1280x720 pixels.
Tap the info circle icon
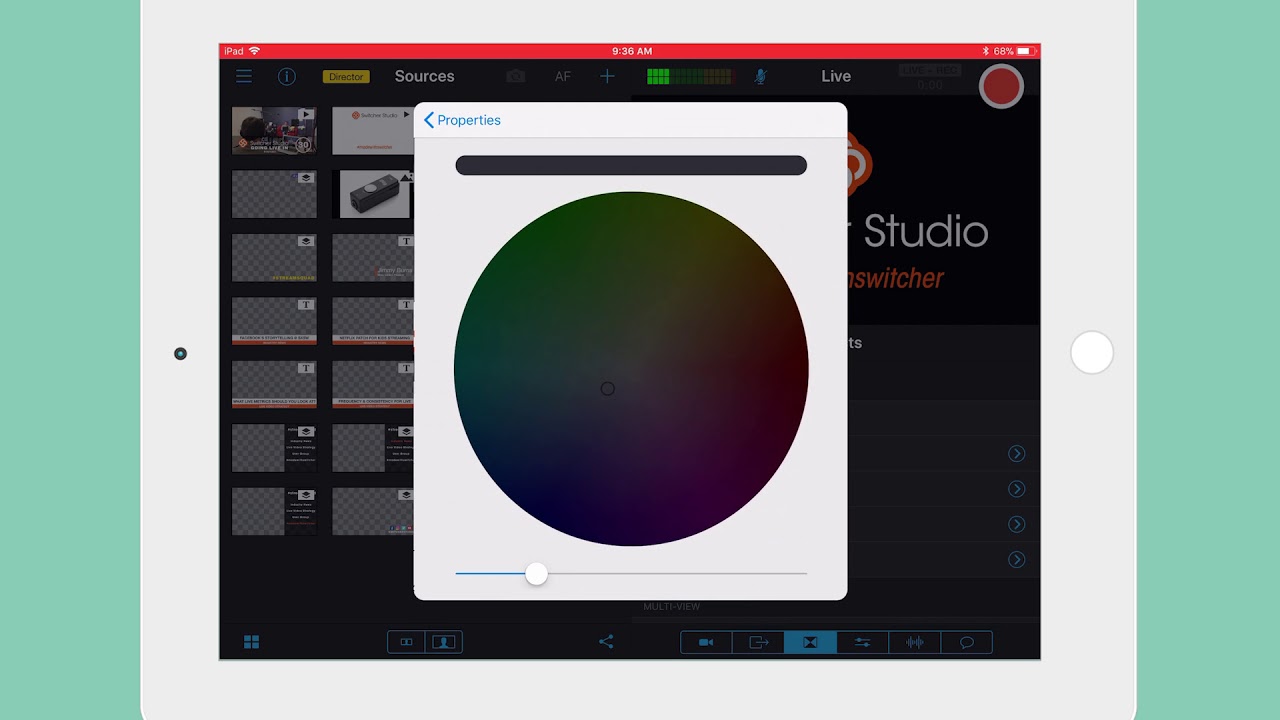[287, 76]
